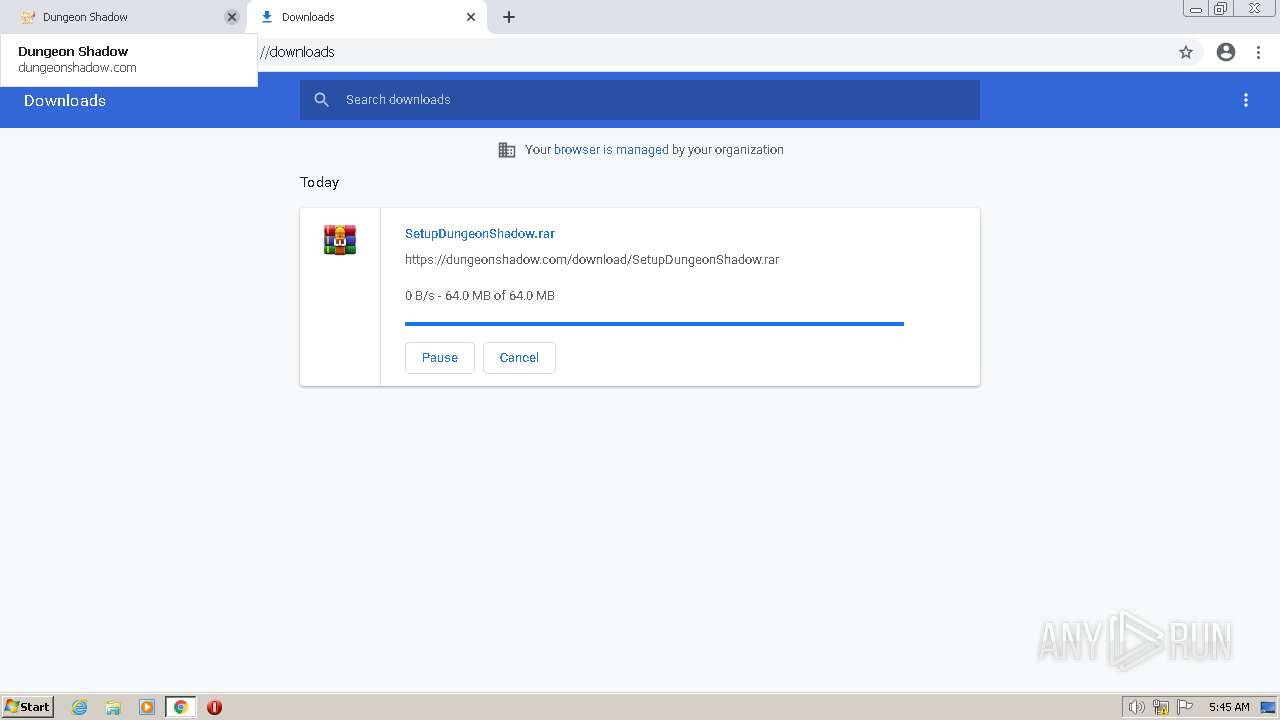Close the Downloads tab
The width and height of the screenshot is (1280, 720).
(471, 17)
